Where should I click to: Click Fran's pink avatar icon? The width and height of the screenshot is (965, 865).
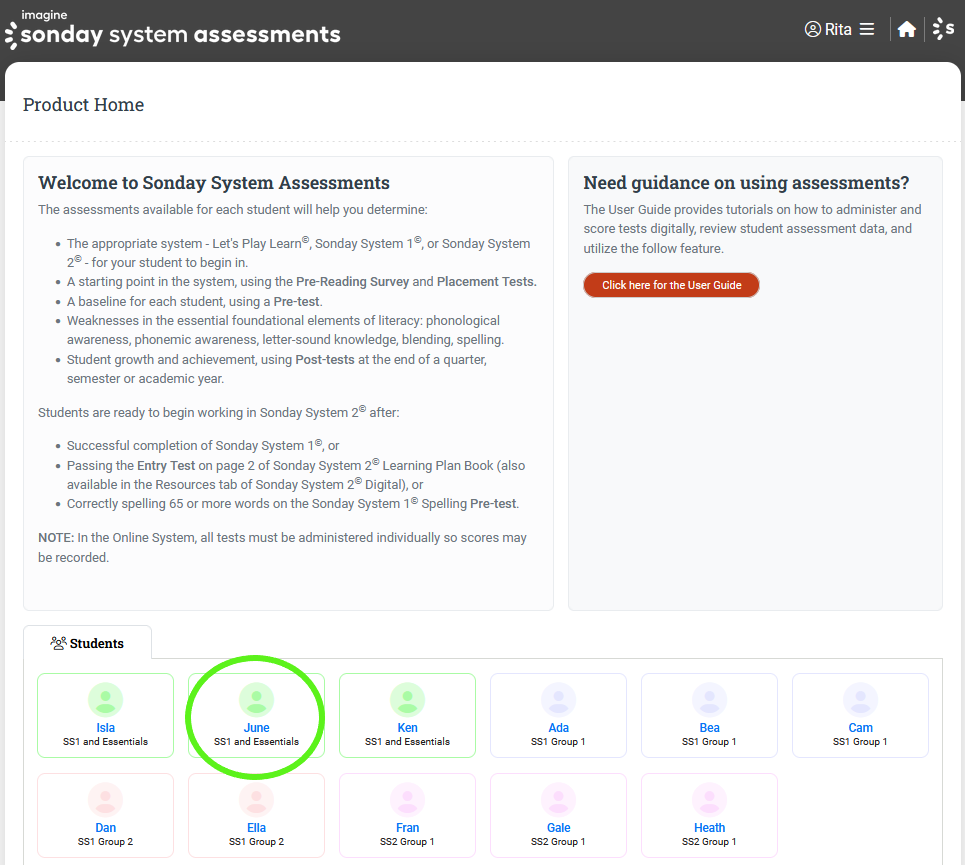tap(408, 799)
